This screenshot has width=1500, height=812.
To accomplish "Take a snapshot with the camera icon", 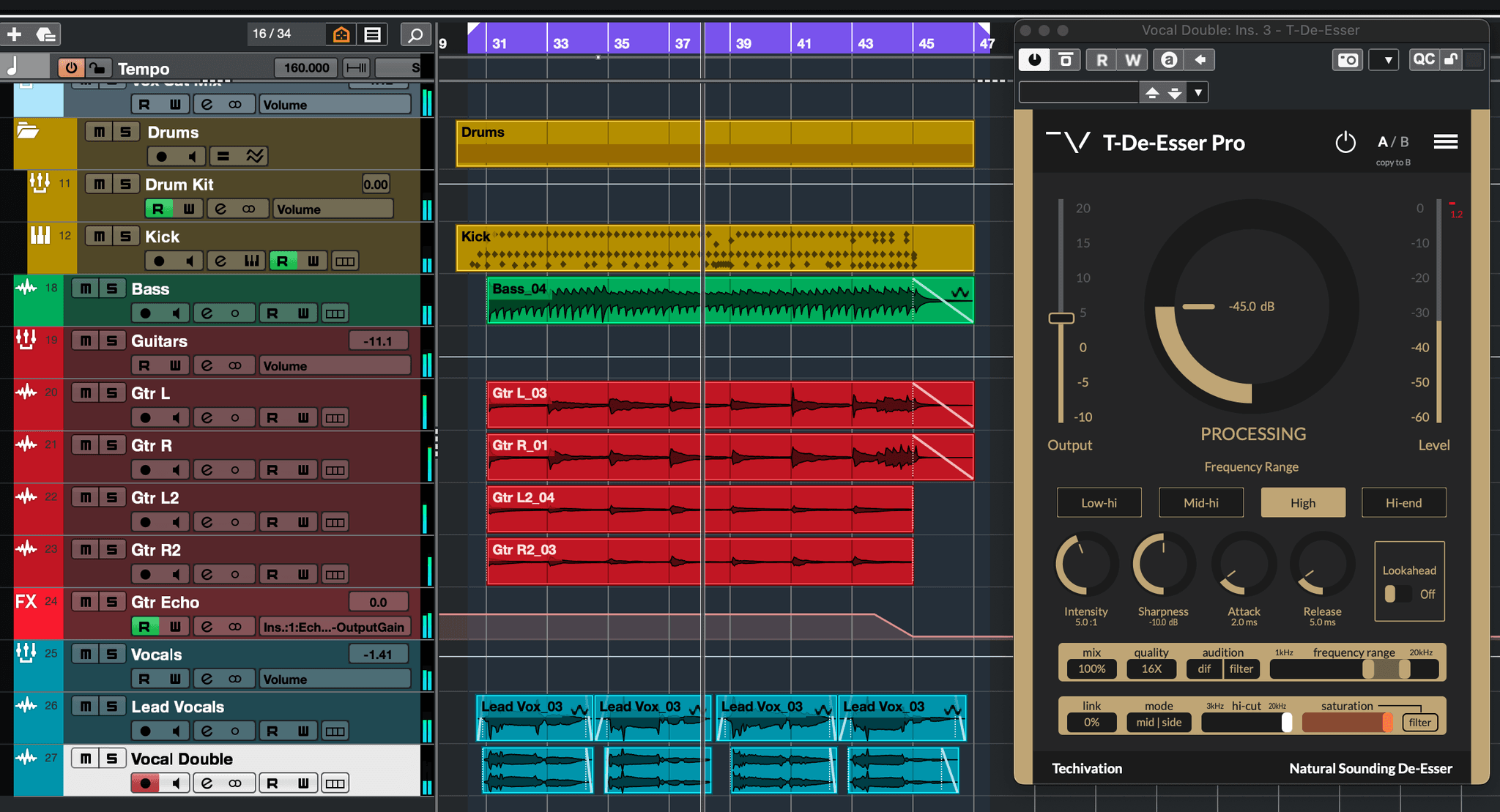I will (1348, 60).
